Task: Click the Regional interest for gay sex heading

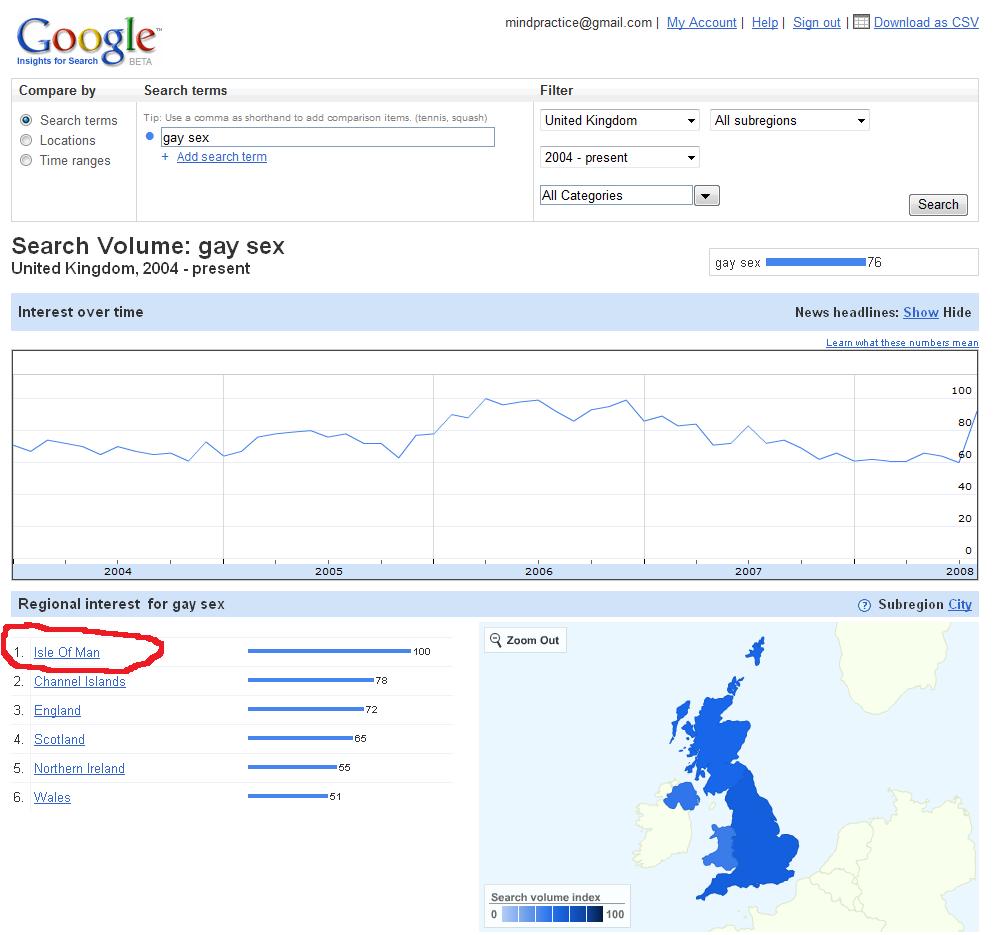Action: (x=121, y=604)
